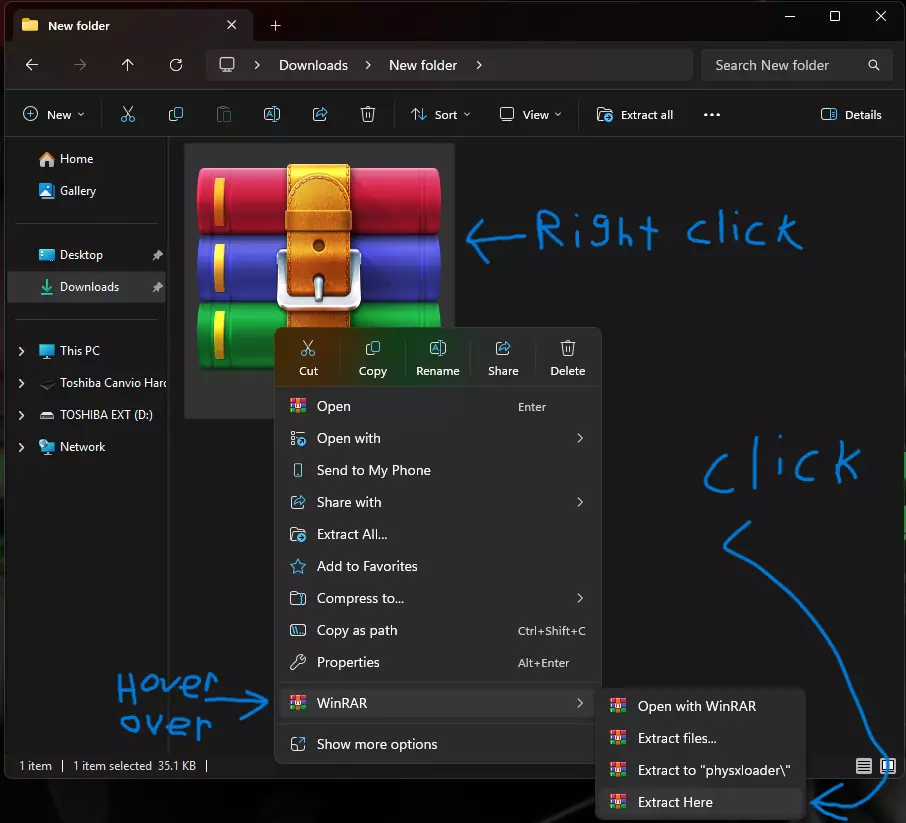Open the Compress to... submenu
Image resolution: width=906 pixels, height=823 pixels.
click(x=438, y=598)
